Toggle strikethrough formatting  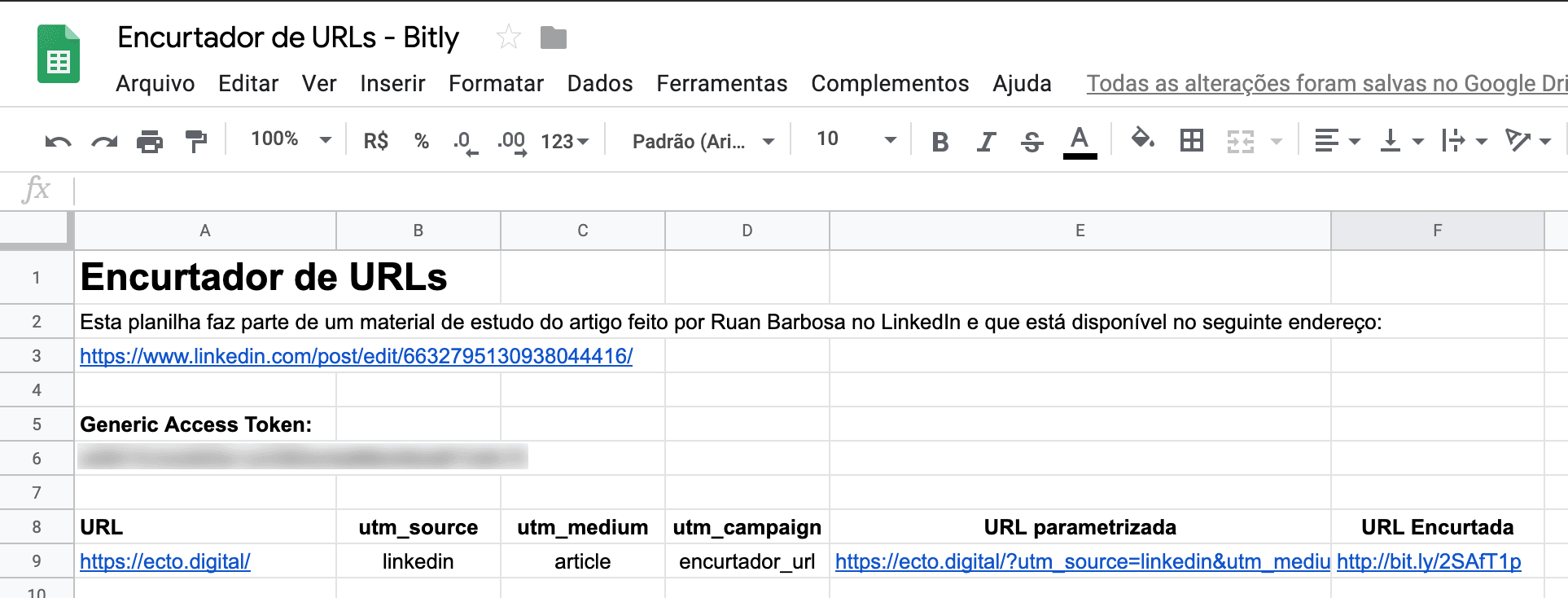pyautogui.click(x=1032, y=142)
